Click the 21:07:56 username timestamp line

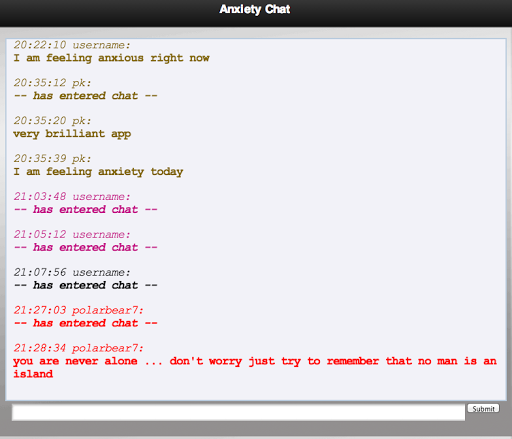(72, 273)
